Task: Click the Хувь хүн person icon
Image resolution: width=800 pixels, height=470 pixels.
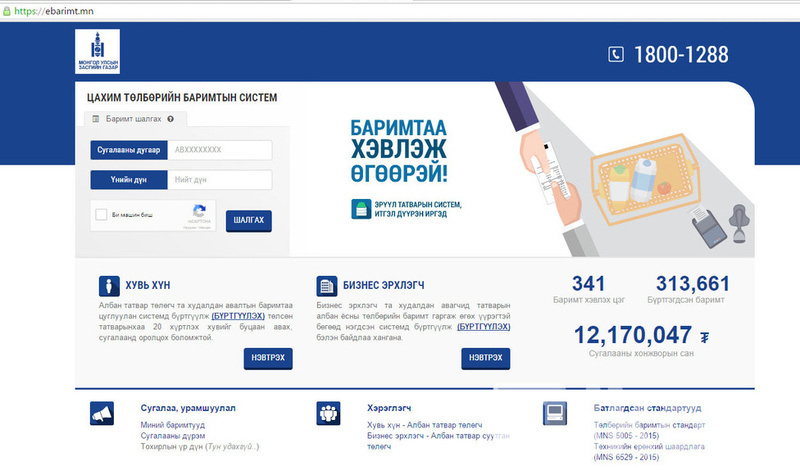Action: [105, 285]
